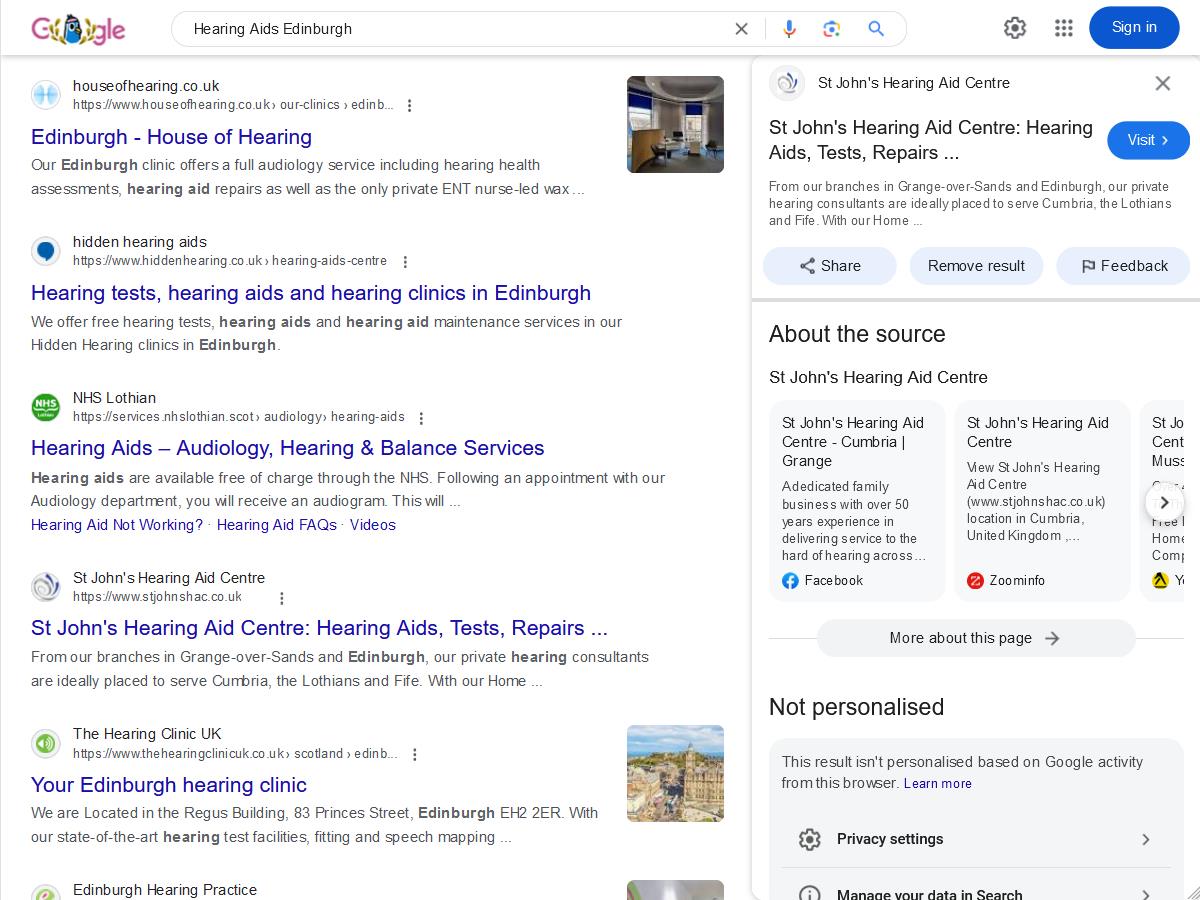1200x900 pixels.
Task: Click the Learn more link about personalisation
Action: (938, 784)
